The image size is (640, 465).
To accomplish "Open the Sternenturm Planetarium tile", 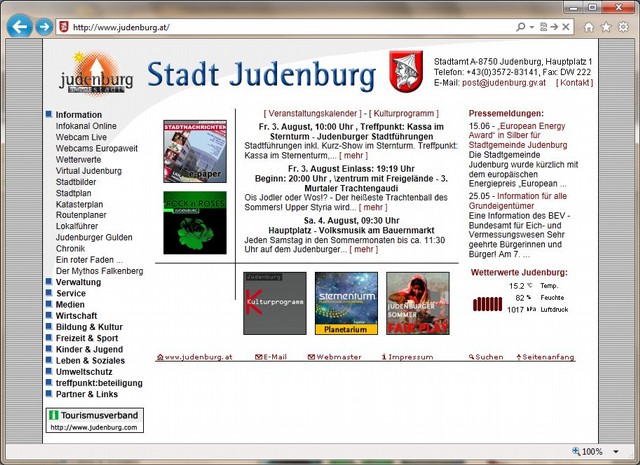I will pyautogui.click(x=347, y=303).
